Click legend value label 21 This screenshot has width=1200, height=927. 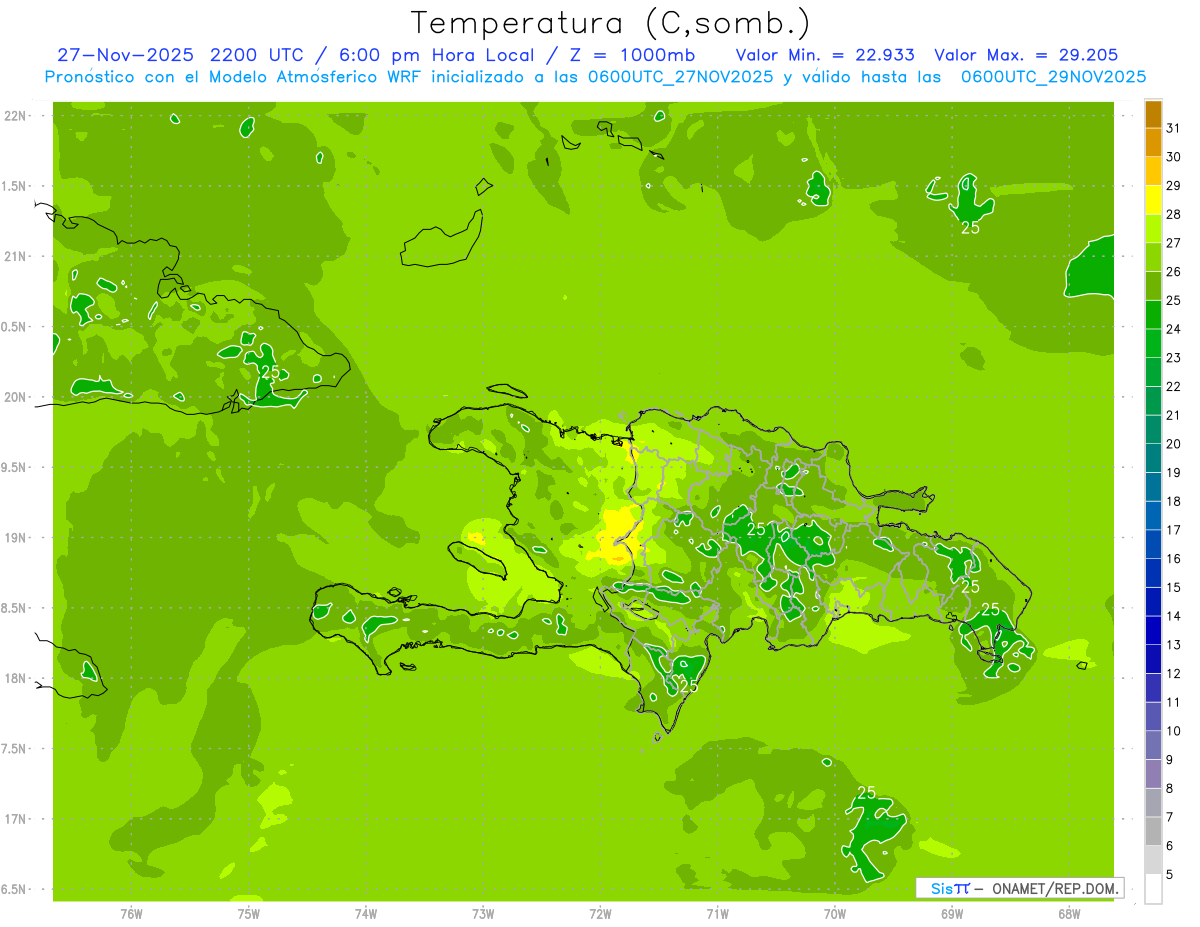1173,415
